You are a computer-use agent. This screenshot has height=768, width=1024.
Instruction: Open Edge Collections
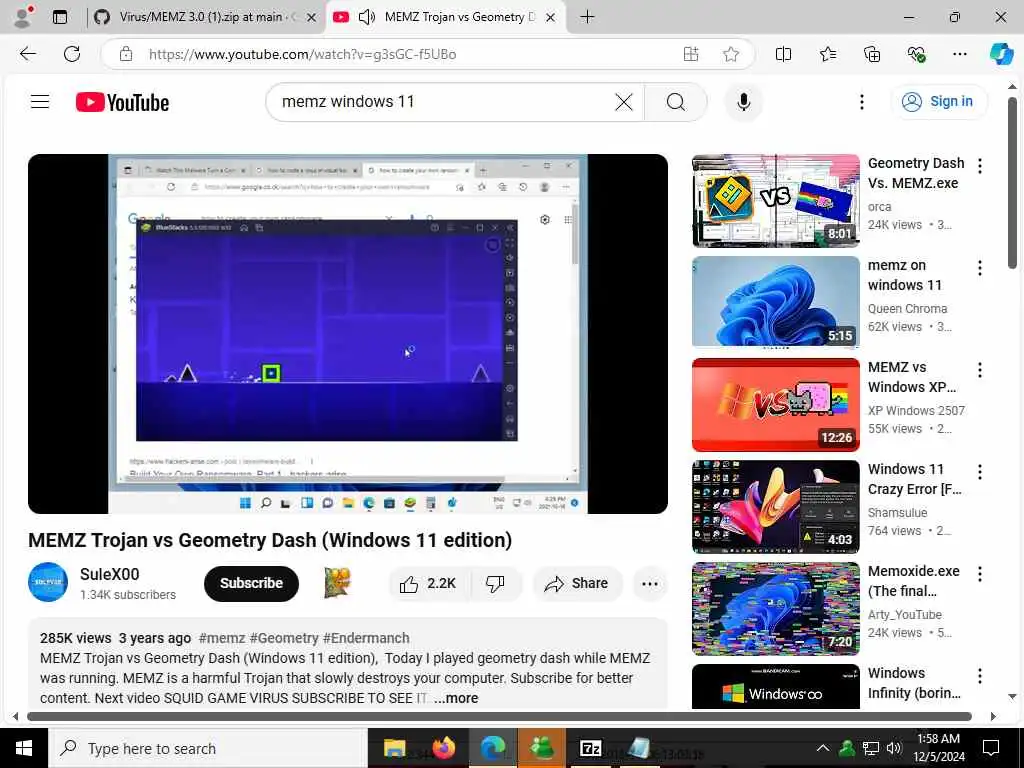[x=872, y=54]
